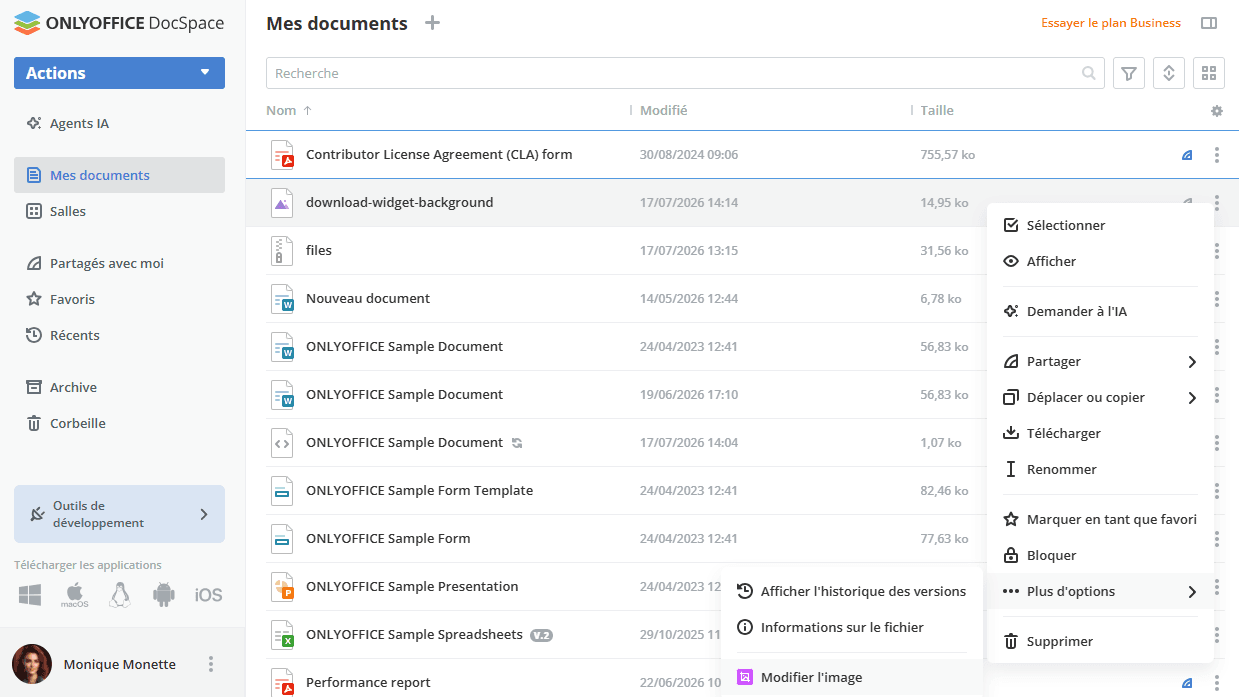The image size is (1239, 697).
Task: Go to Mes documents in sidebar
Action: 119,175
